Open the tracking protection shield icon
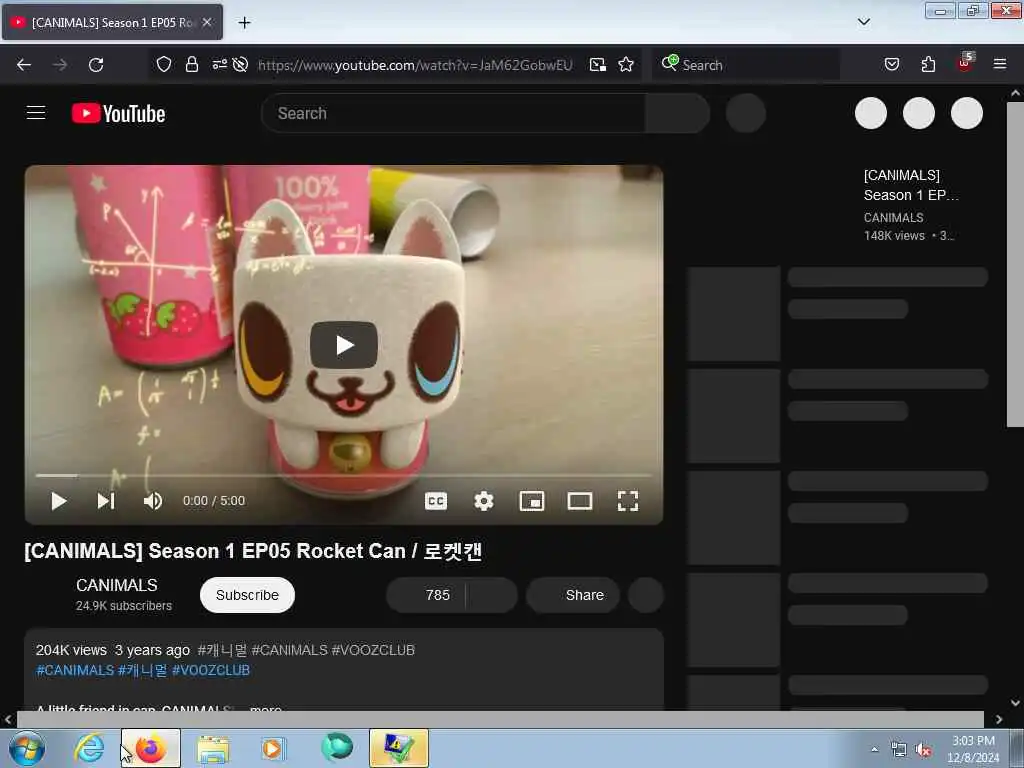Image resolution: width=1024 pixels, height=768 pixels. [164, 64]
